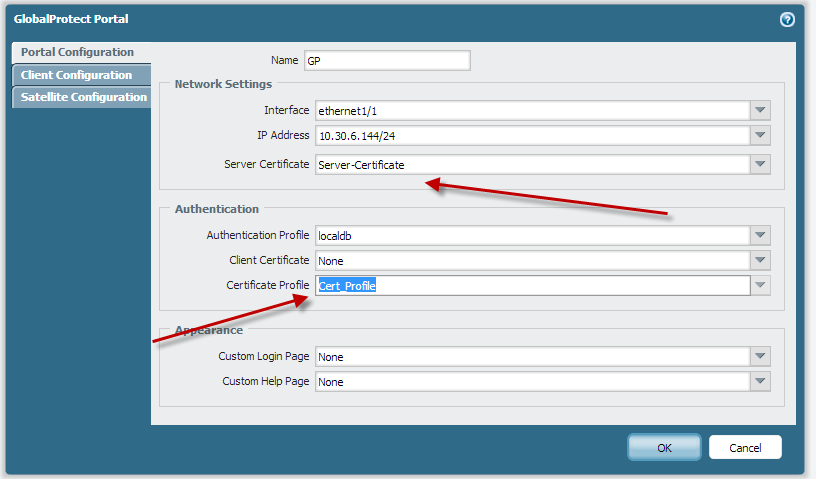Viewport: 816px width, 479px height.
Task: Click the Network Settings section heading
Action: [223, 84]
